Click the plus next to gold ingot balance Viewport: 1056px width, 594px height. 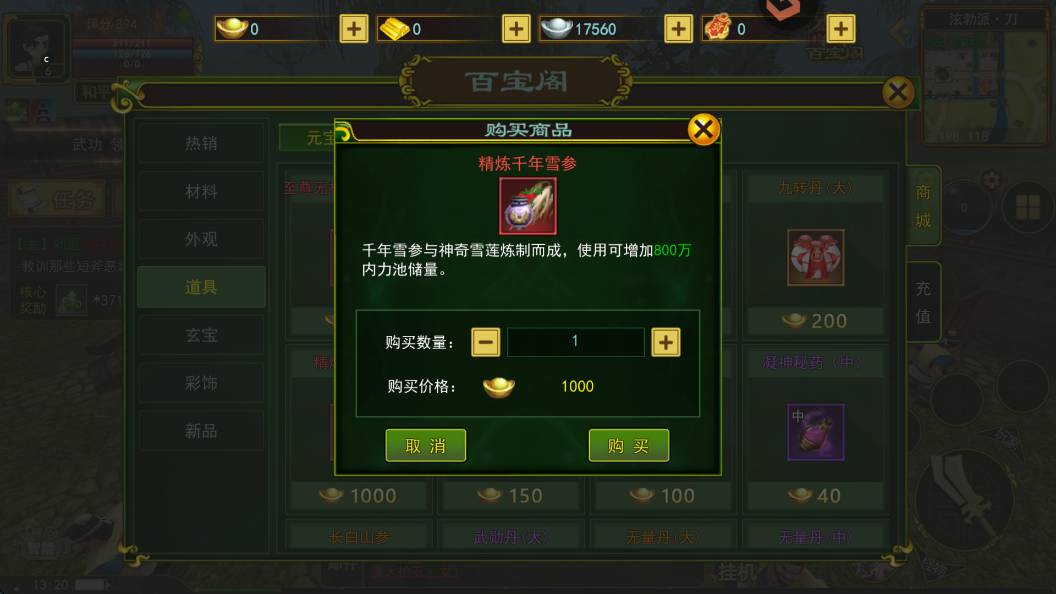pos(354,29)
